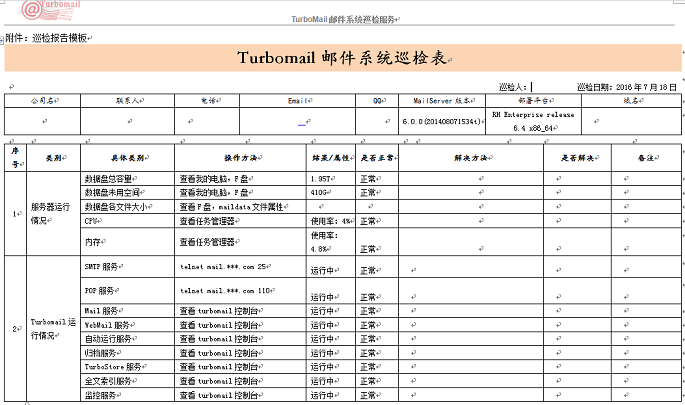Select the 域名 header cell
This screenshot has width=685, height=405.
click(x=631, y=100)
